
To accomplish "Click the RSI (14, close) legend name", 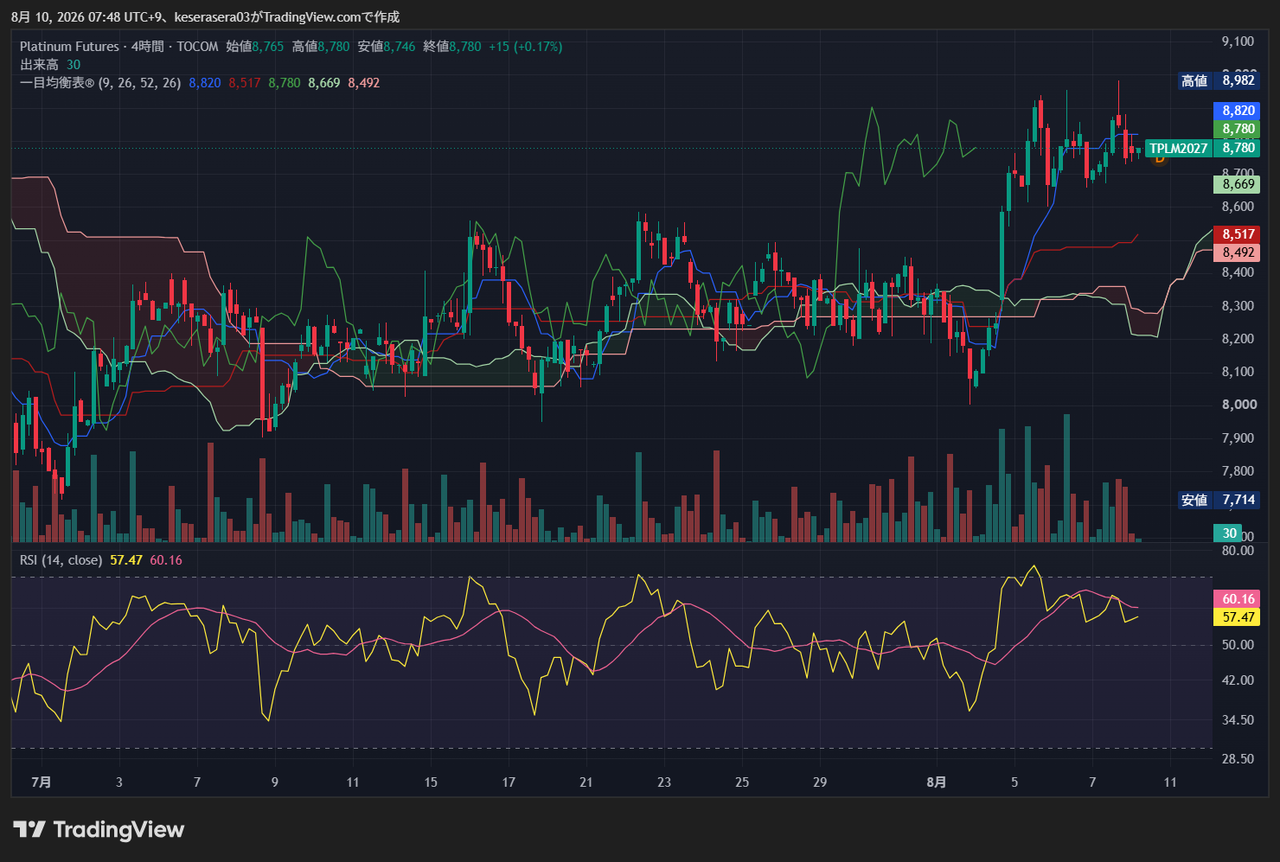I will pyautogui.click(x=61, y=560).
